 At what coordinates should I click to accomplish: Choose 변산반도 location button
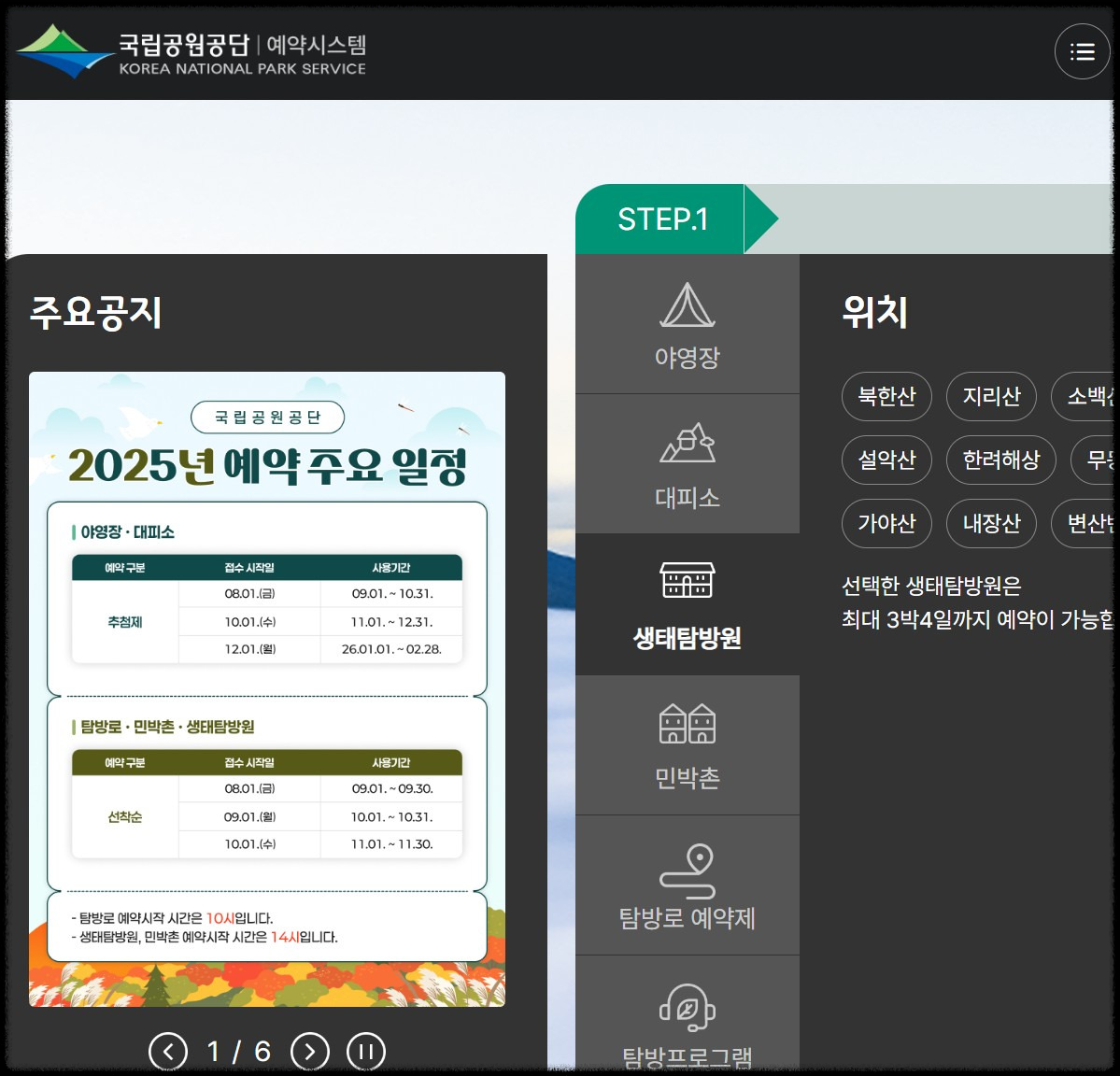1082,523
